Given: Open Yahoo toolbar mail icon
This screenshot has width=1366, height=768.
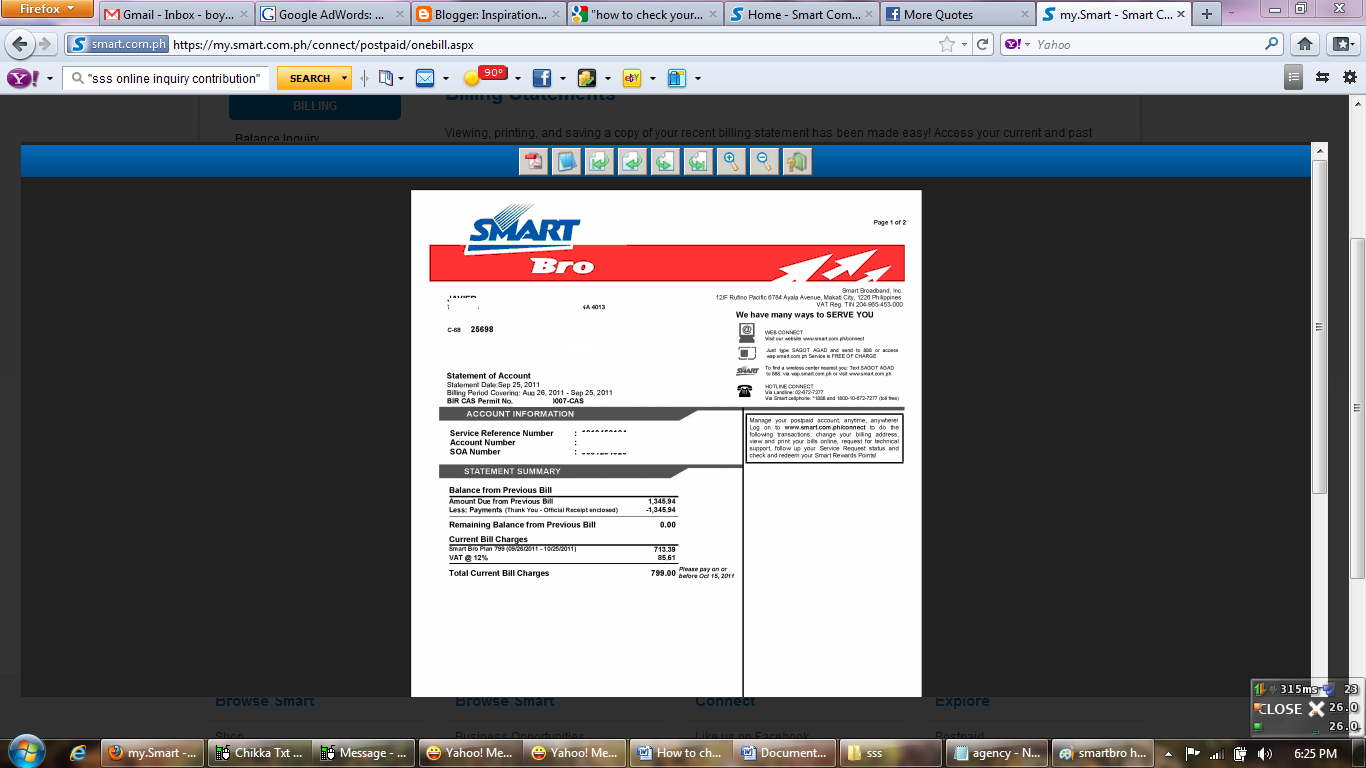Looking at the screenshot, I should (x=425, y=78).
